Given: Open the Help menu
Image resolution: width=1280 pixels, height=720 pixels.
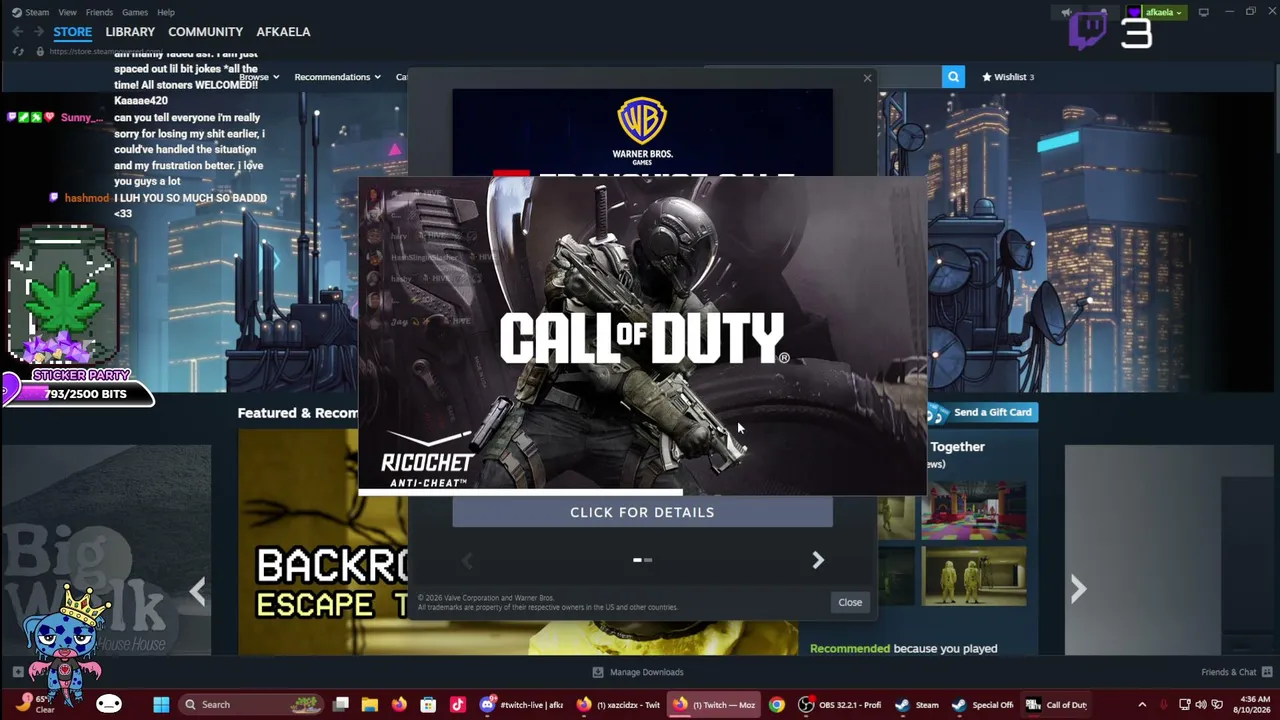Looking at the screenshot, I should click(x=166, y=12).
